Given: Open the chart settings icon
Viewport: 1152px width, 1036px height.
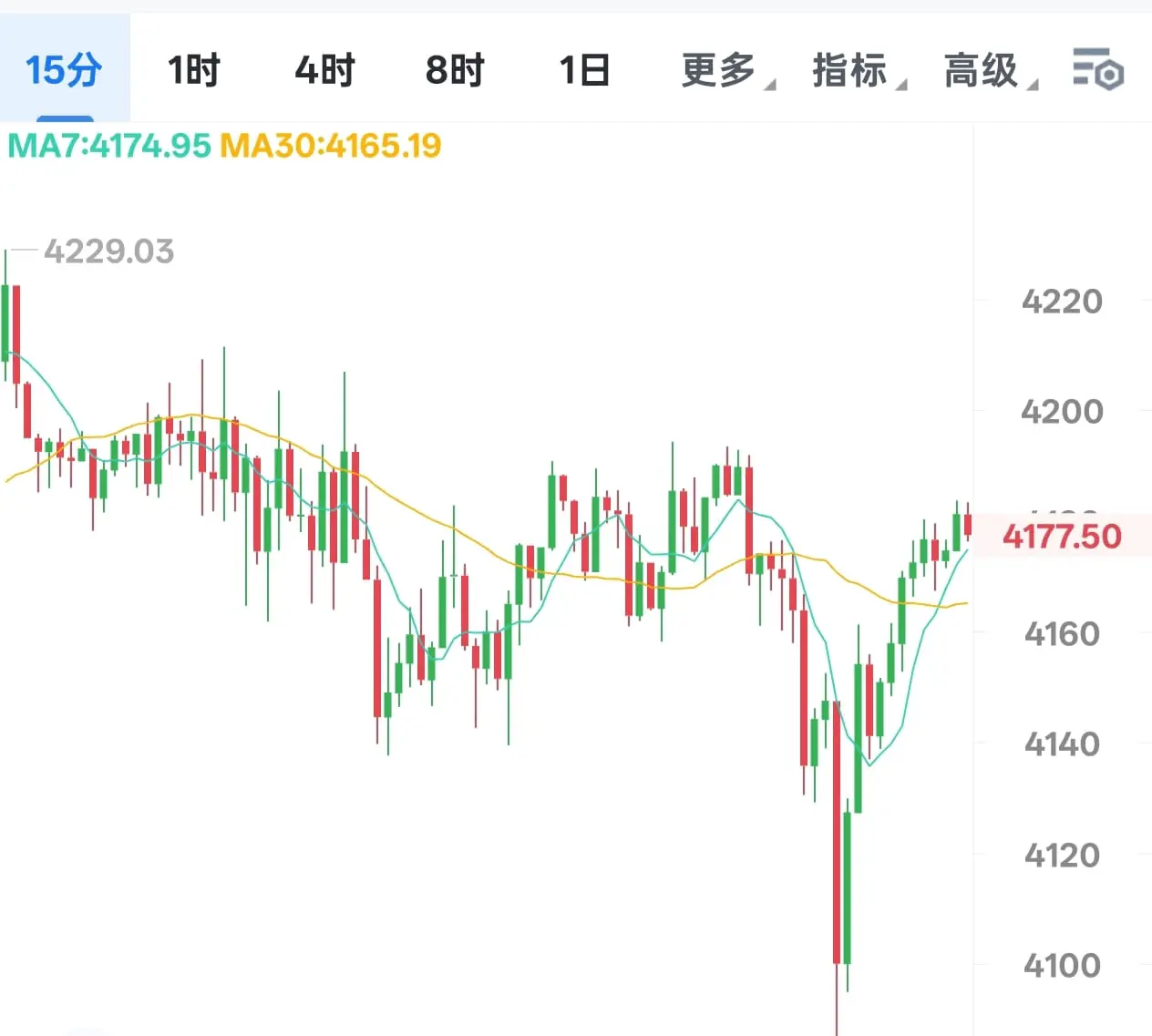Looking at the screenshot, I should (1098, 69).
